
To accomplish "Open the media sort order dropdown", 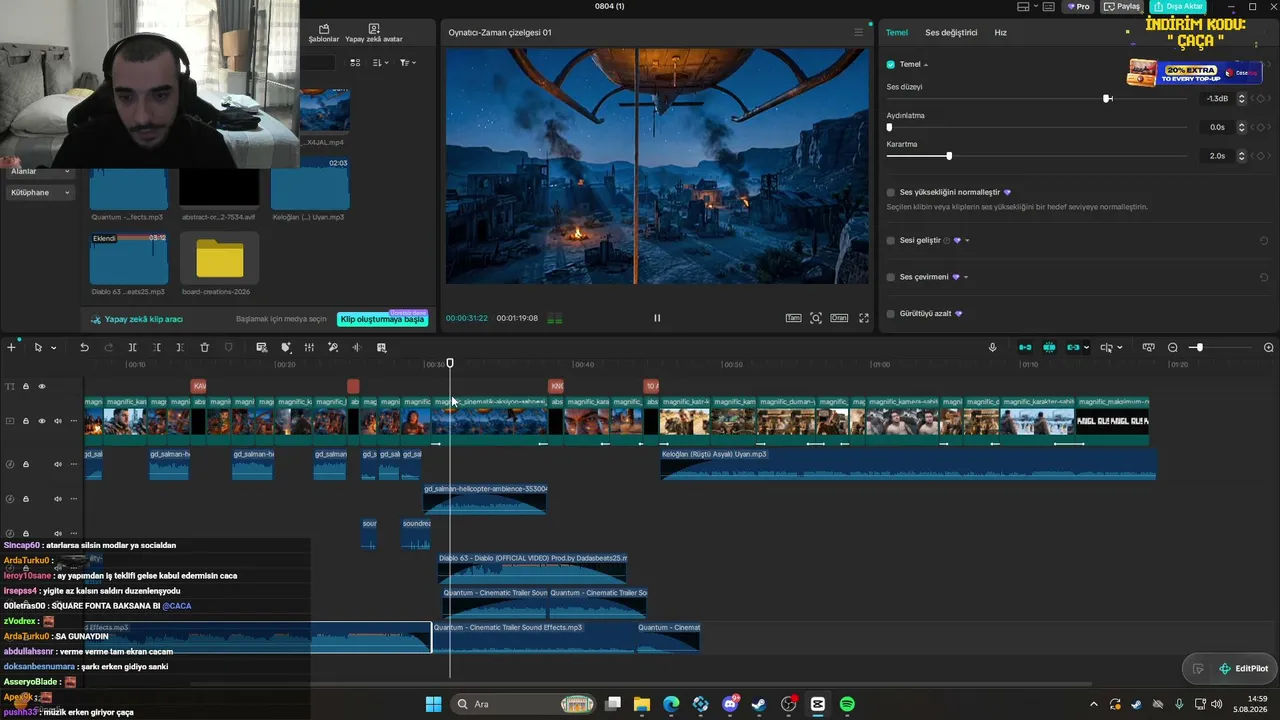I will 380,62.
